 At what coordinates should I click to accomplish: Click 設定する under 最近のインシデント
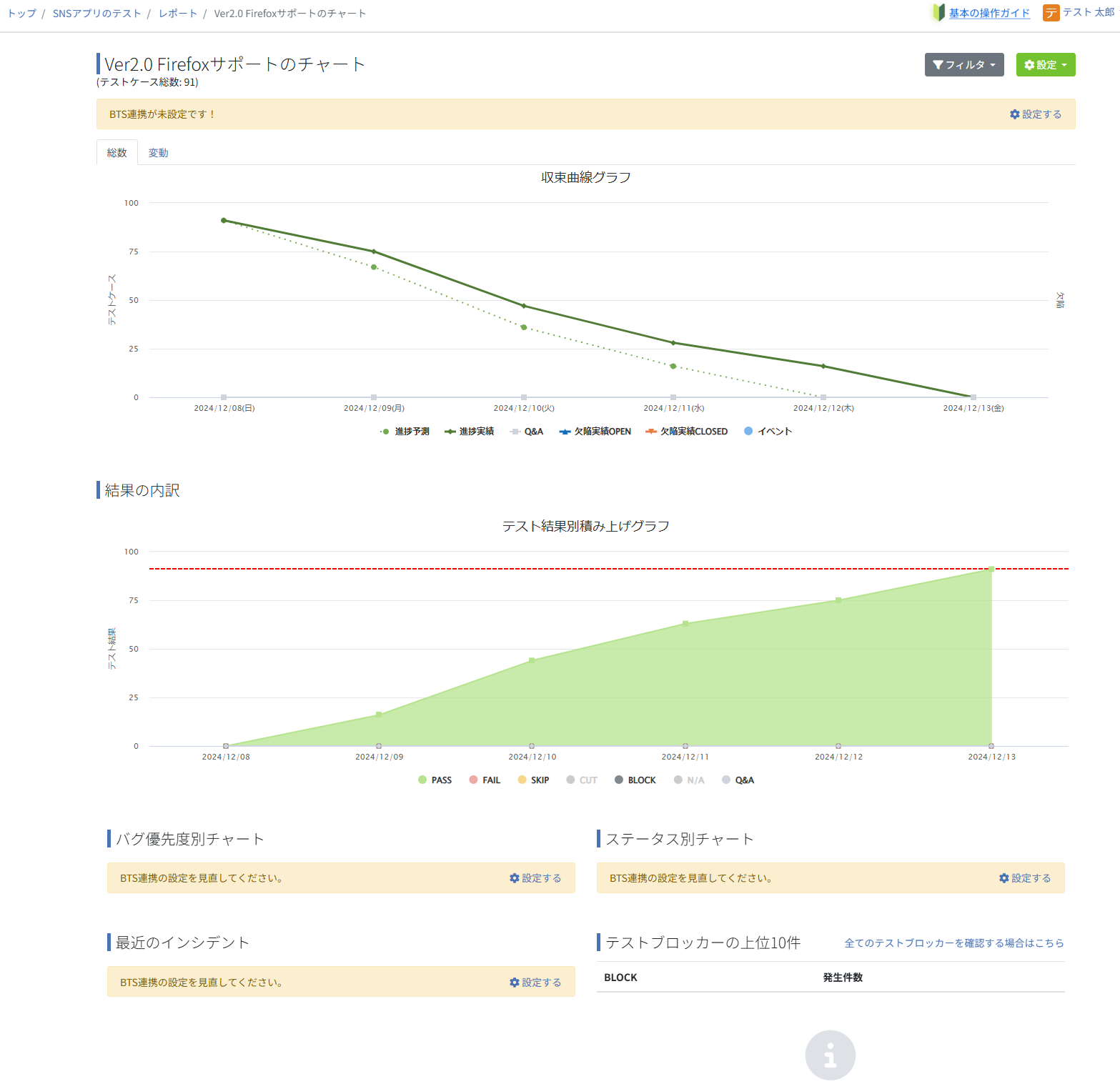[x=535, y=983]
